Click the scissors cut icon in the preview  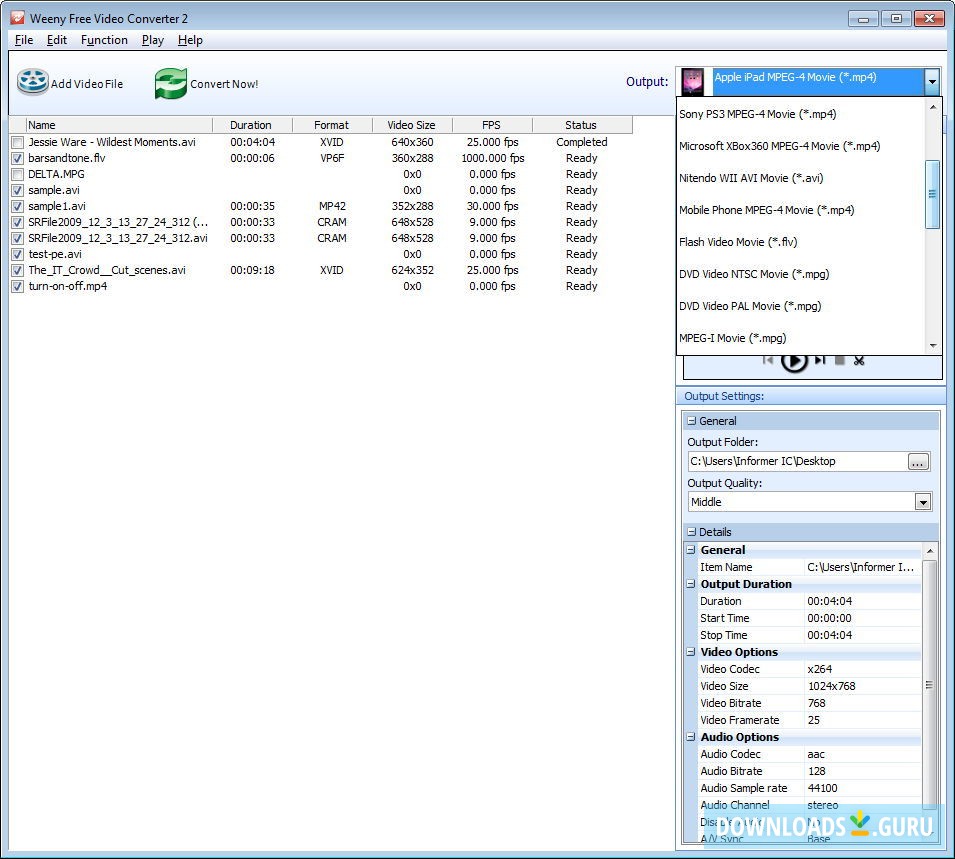coord(858,361)
